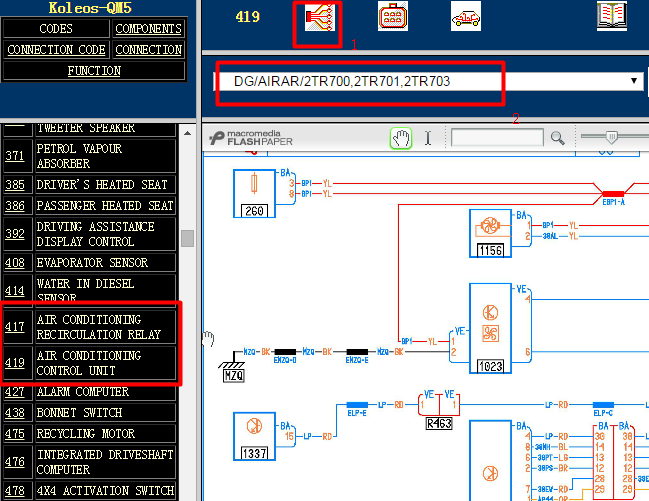
Task: Click component 1023 box in diagram
Action: click(x=490, y=328)
